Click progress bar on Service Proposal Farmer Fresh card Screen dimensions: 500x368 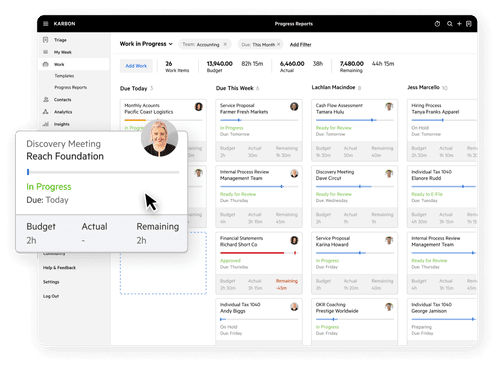259,120
